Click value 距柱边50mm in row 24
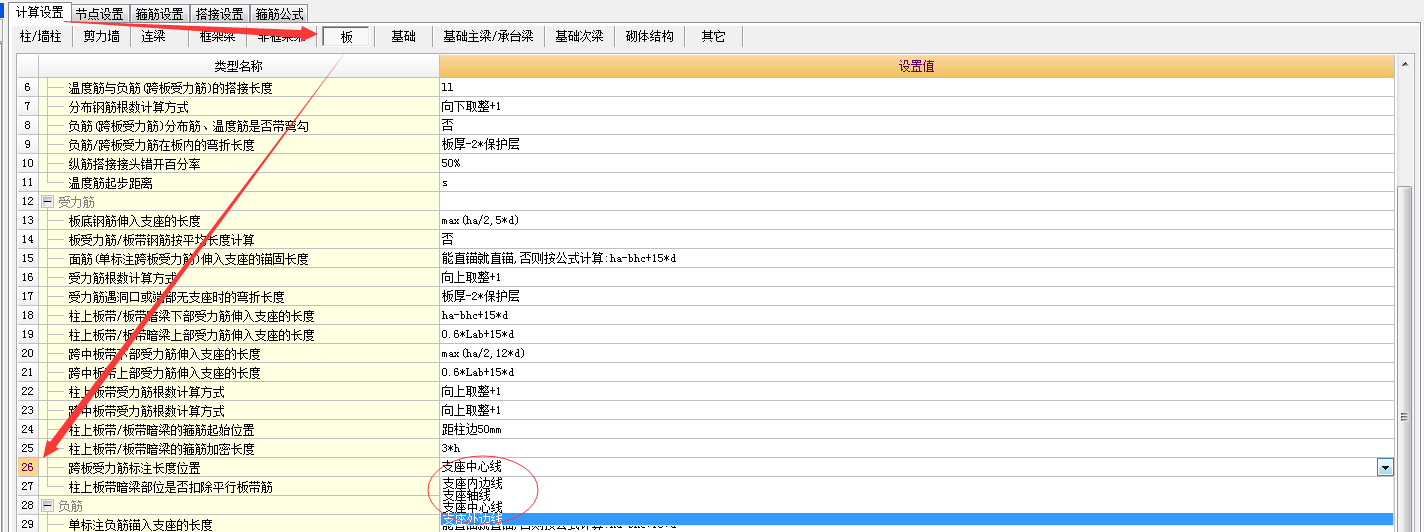 (x=471, y=429)
